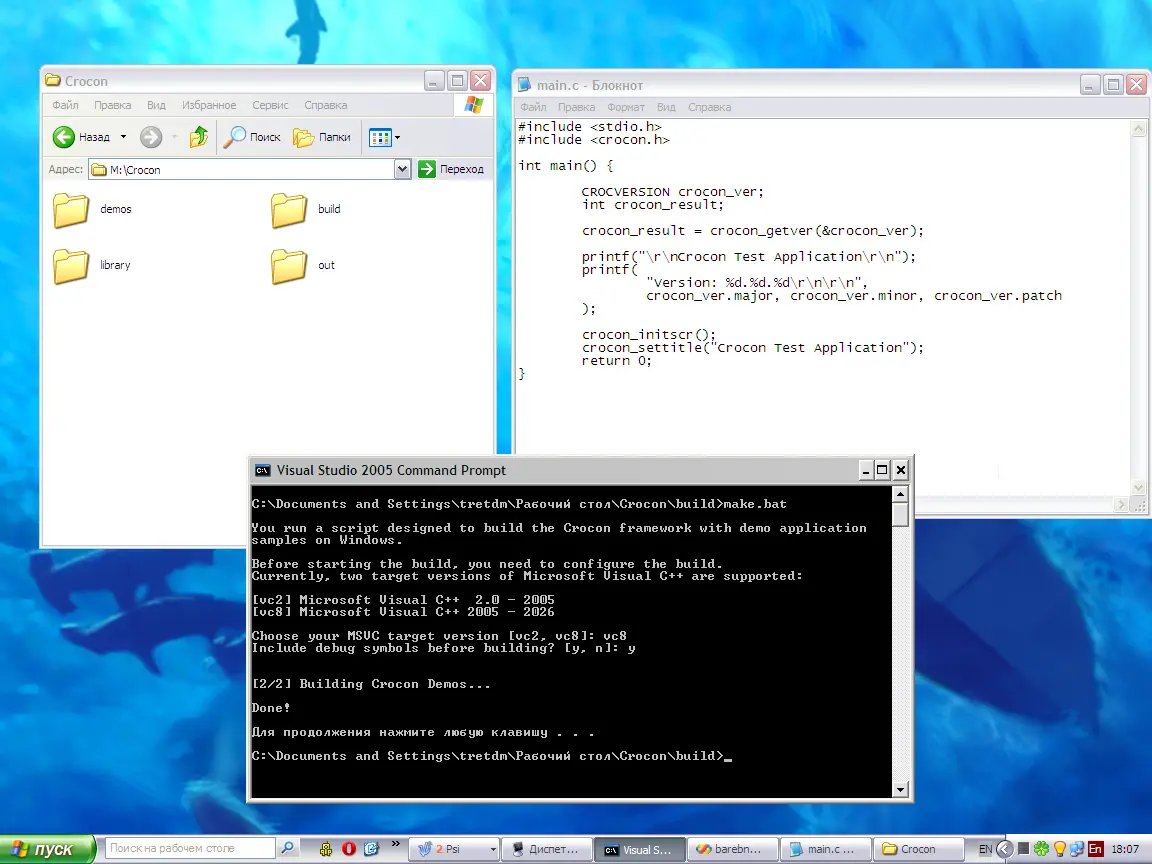
Task: Click Notepad vertical scrollbar up arrow
Action: pos(1138,129)
